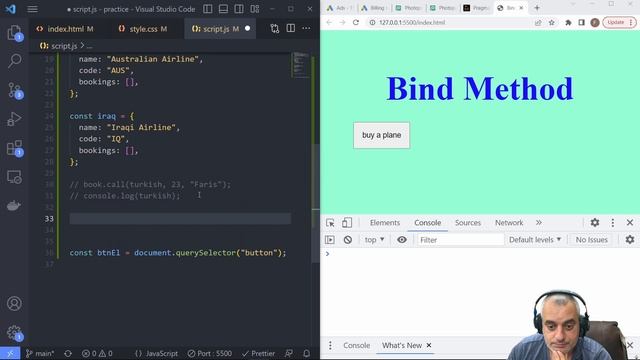This screenshot has height=360, width=640.
Task: Open the VS Code hamburger menu
Action: (x=32, y=9)
